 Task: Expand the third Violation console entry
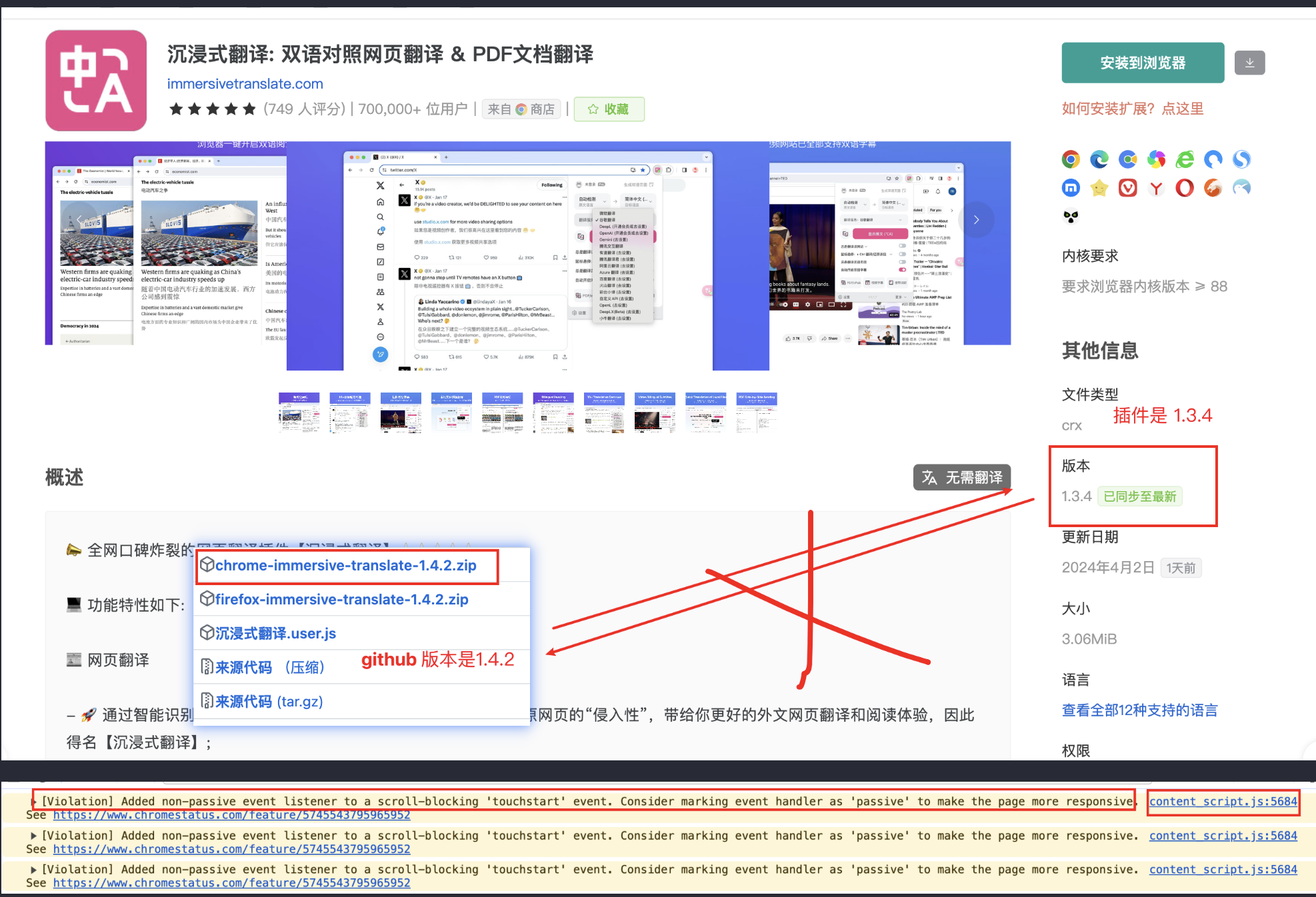coord(34,869)
